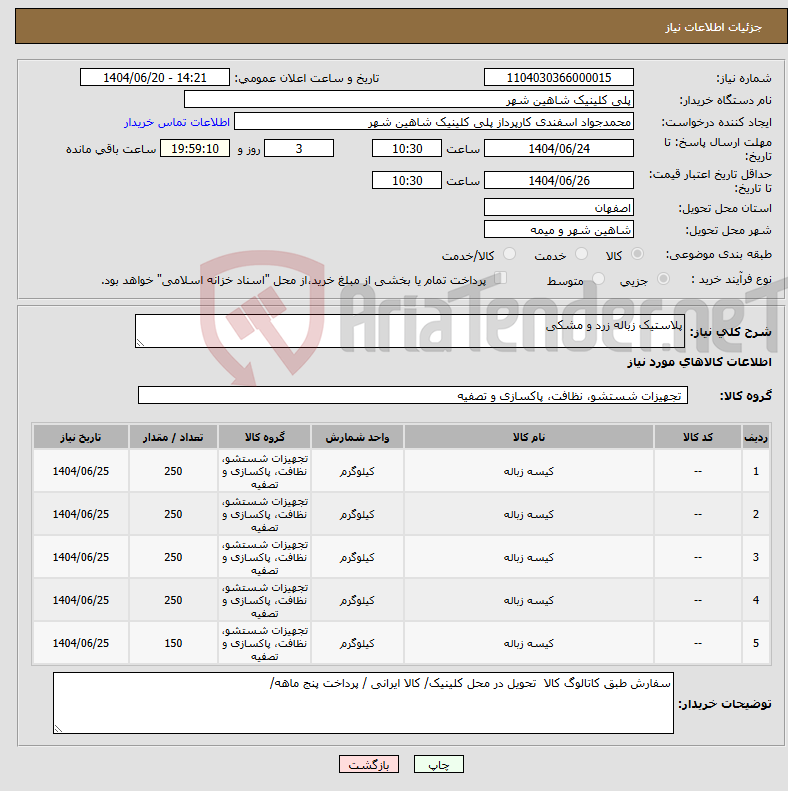This screenshot has height=791, width=788.
Task: Click response deadline time 10:30 field
Action: (x=407, y=148)
